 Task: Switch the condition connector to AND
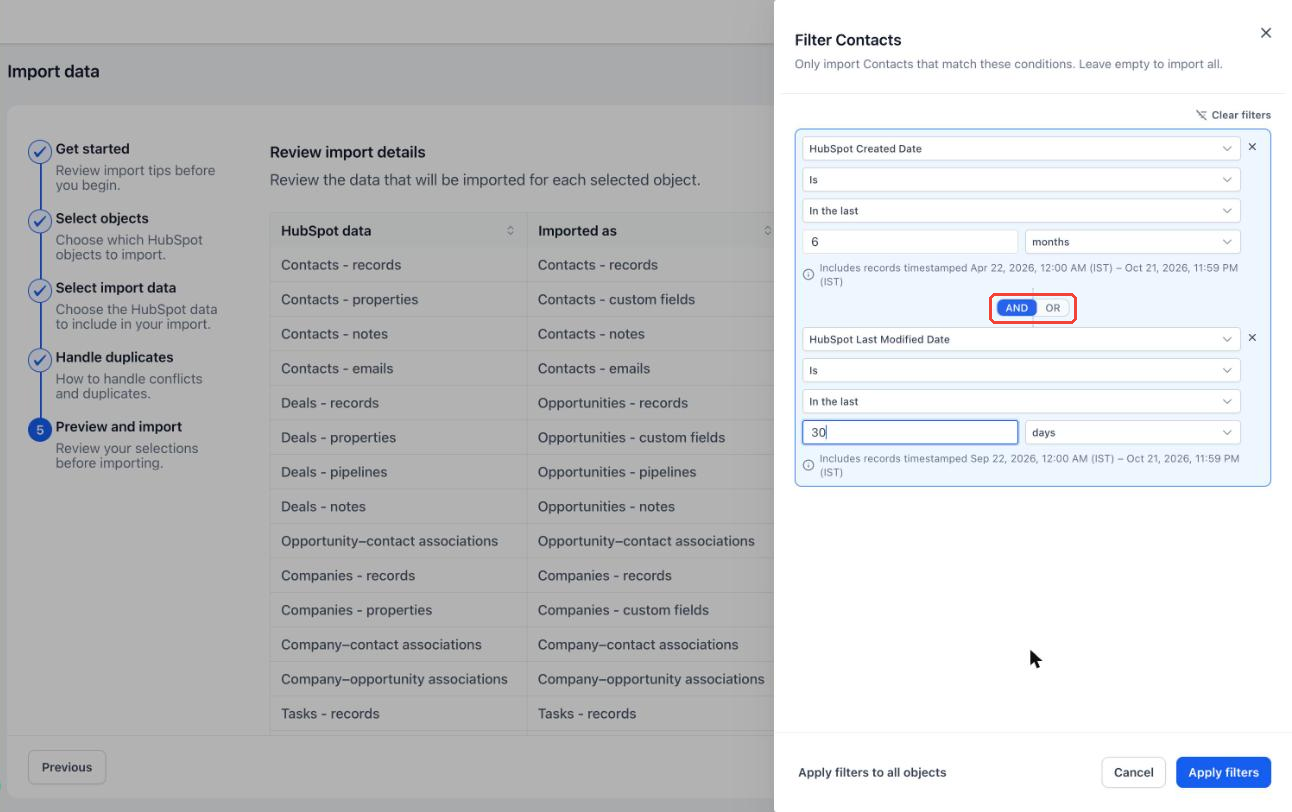[x=1016, y=308]
